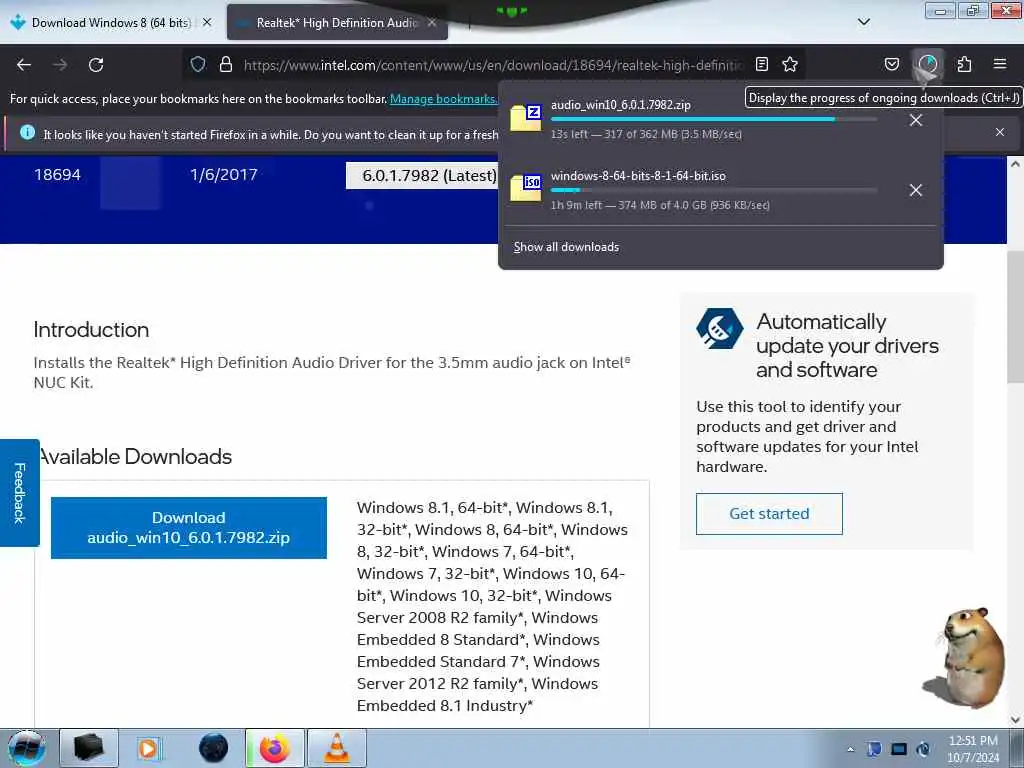Click the windows-8 iso download progress bar
The image size is (1024, 768).
pyautogui.click(x=714, y=190)
